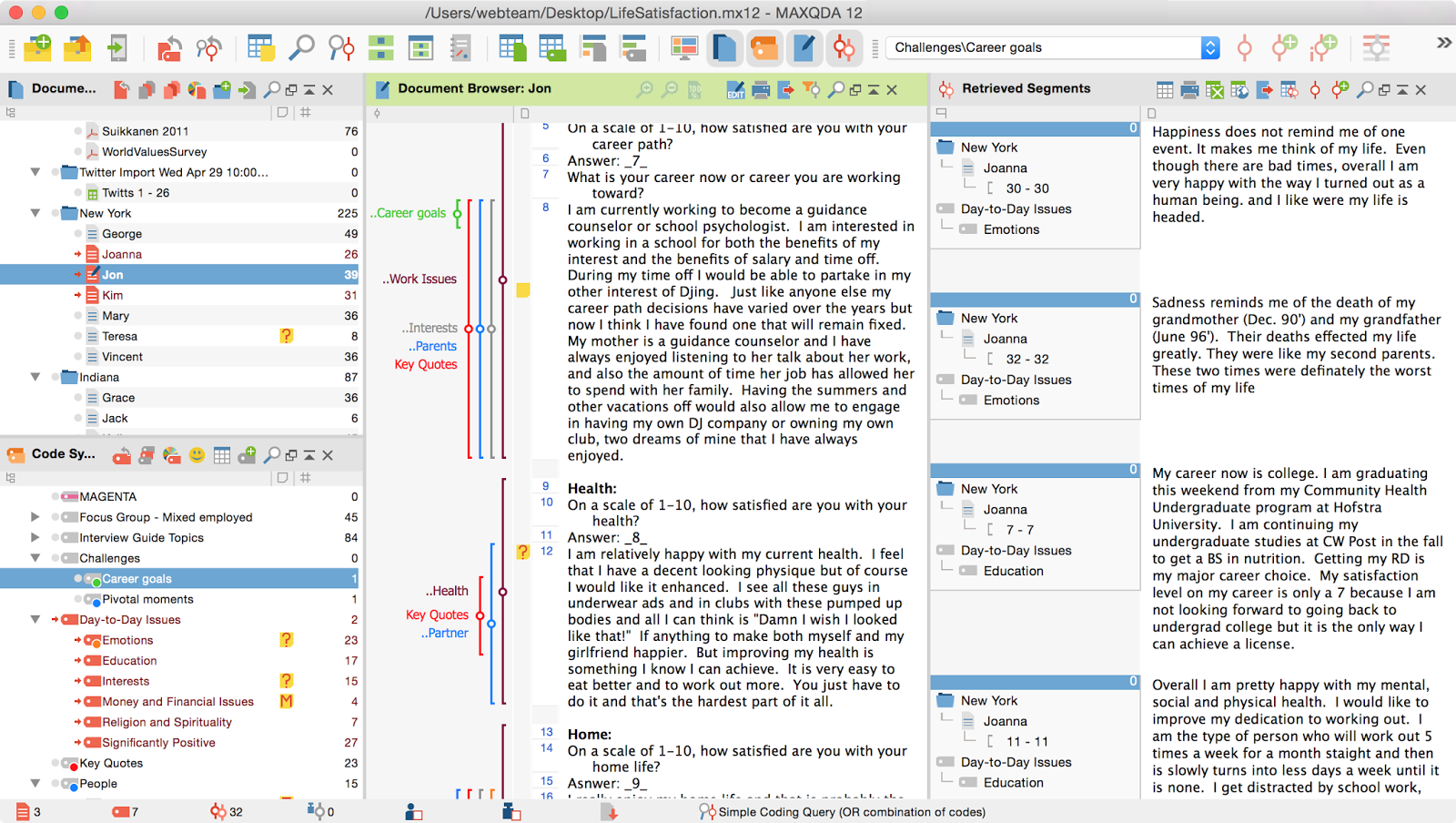Click Simple Coding Query status bar text
Image resolution: width=1456 pixels, height=823 pixels.
click(x=852, y=812)
